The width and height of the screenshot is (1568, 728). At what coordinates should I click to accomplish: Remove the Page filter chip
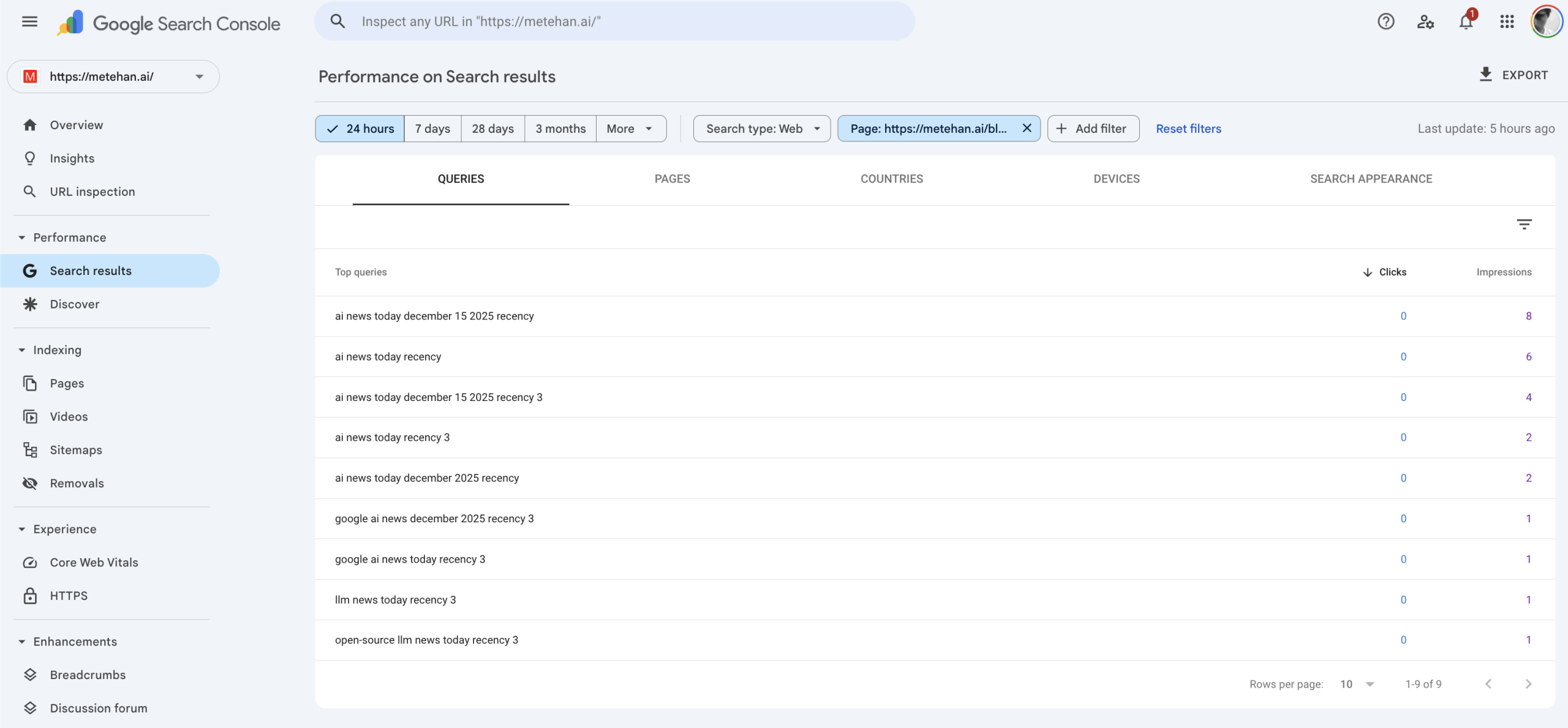pos(1027,128)
